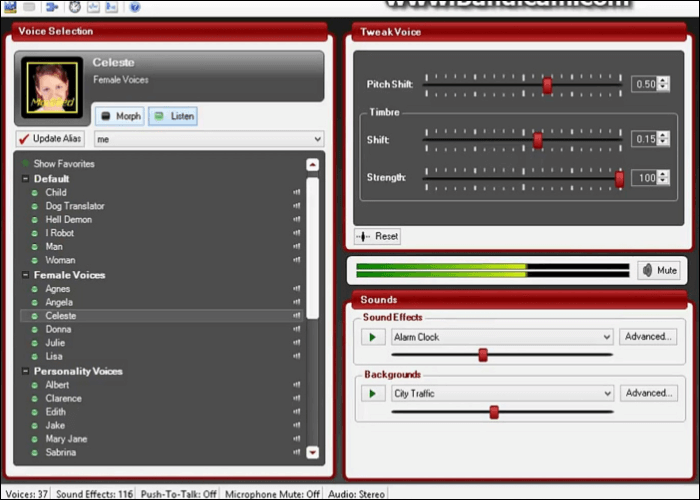Click the level bars icon in Man row
This screenshot has height=500, width=700.
click(x=296, y=246)
